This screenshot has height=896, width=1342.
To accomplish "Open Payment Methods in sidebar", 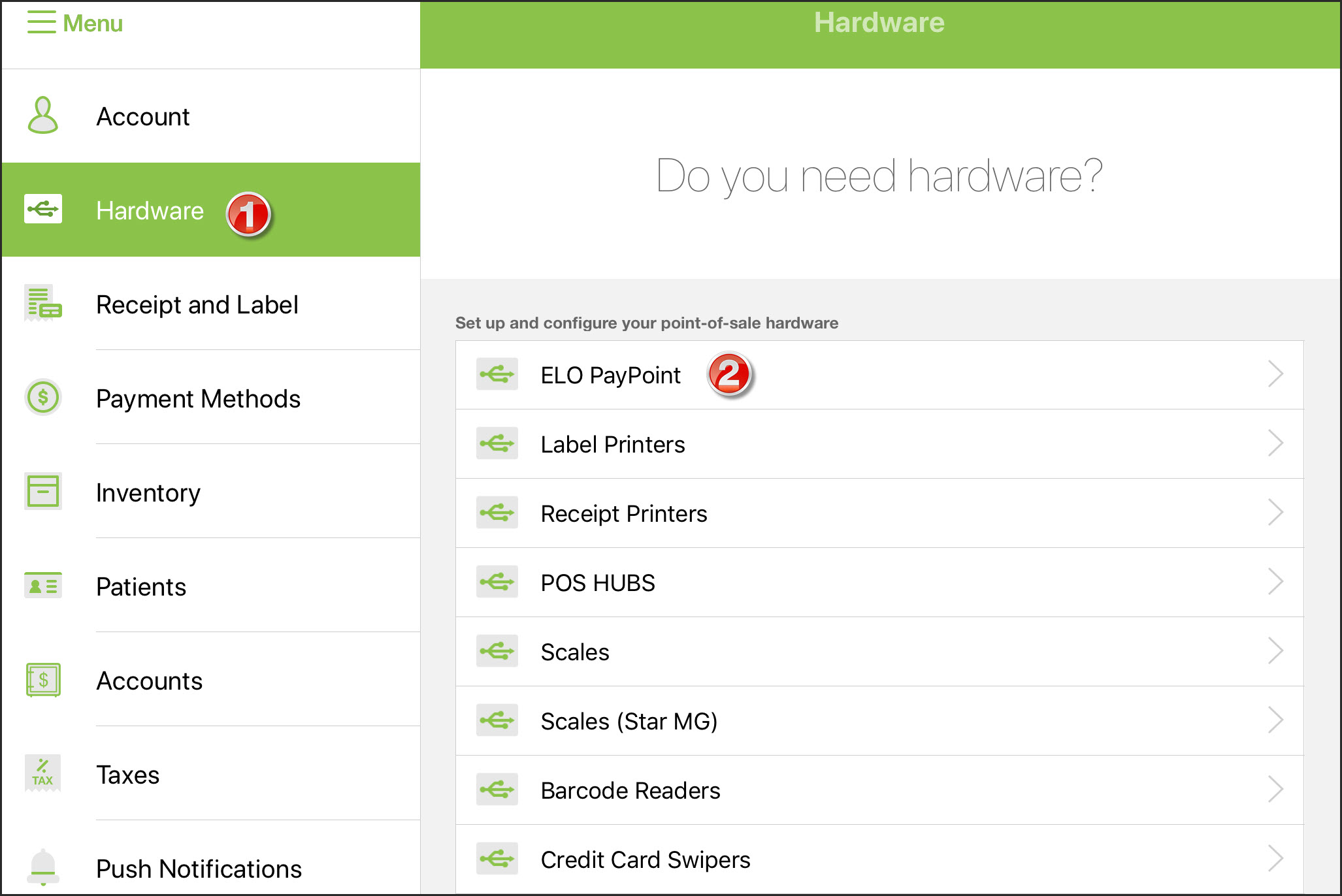I will pyautogui.click(x=198, y=399).
